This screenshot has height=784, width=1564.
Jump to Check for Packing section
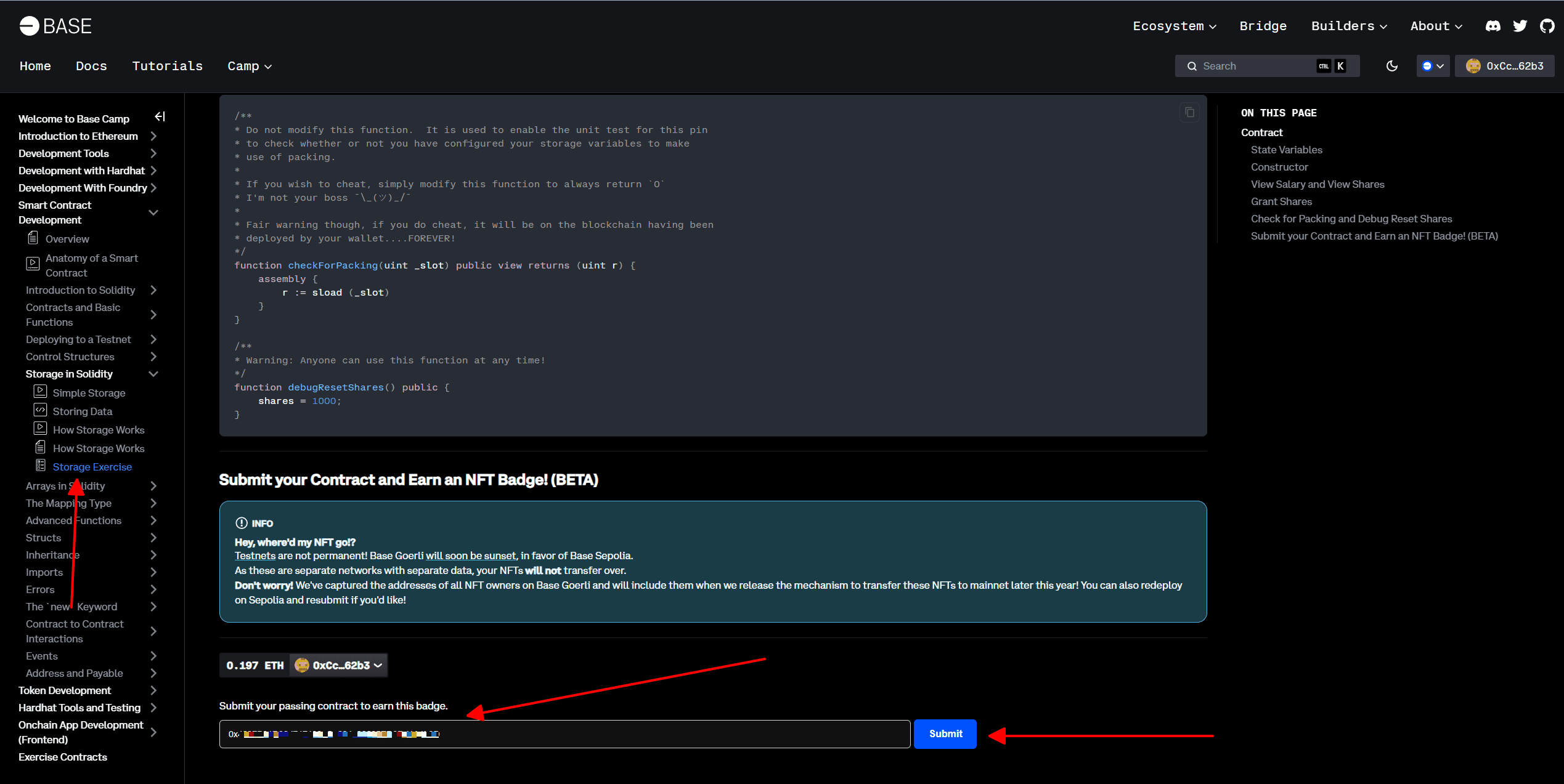coord(1351,219)
